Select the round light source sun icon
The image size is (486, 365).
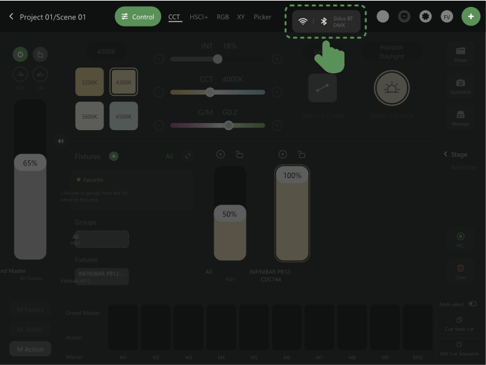[x=392, y=88]
